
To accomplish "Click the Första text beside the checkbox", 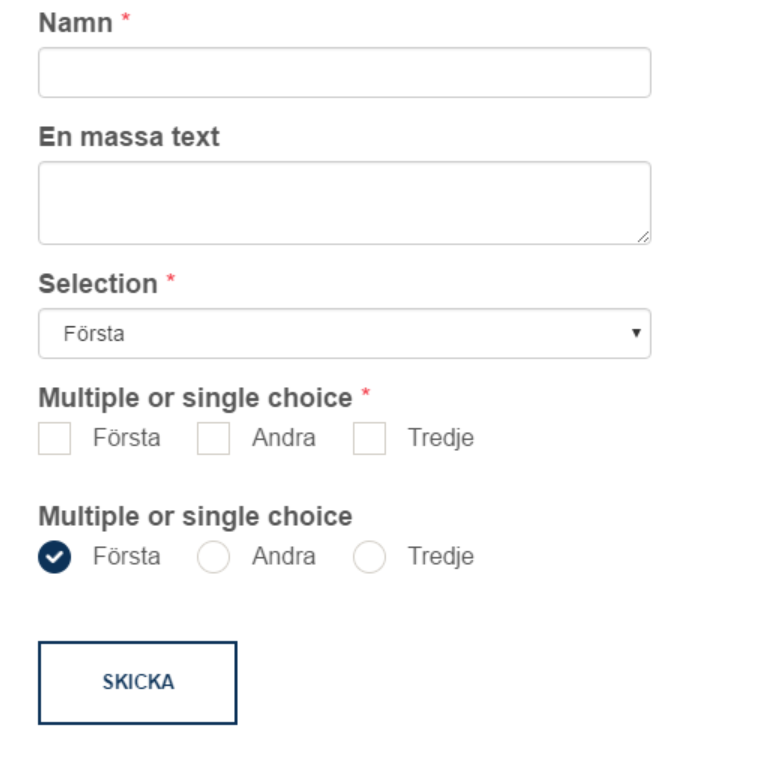I will coord(126,438).
